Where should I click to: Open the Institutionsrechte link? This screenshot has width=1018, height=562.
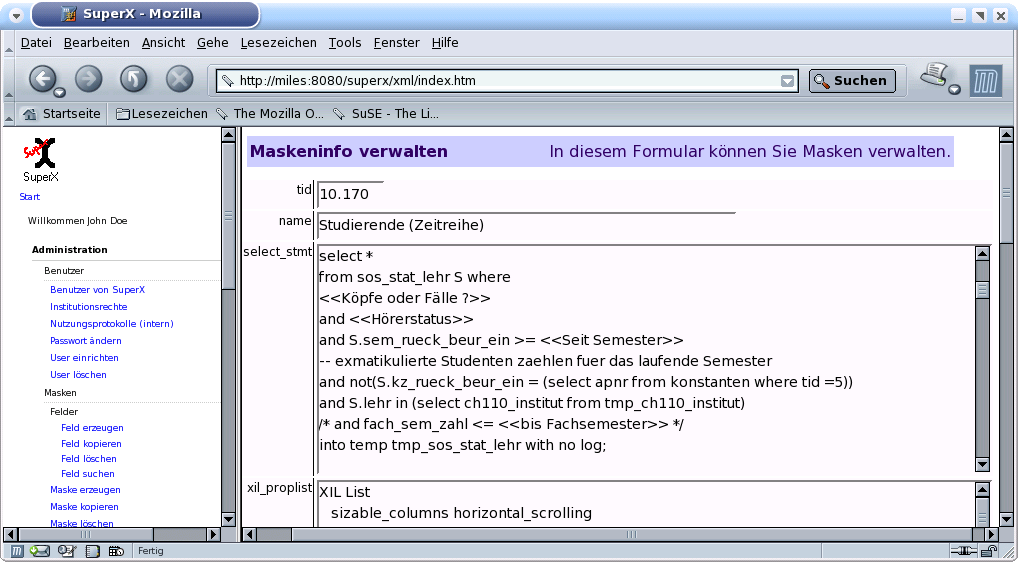pos(88,306)
